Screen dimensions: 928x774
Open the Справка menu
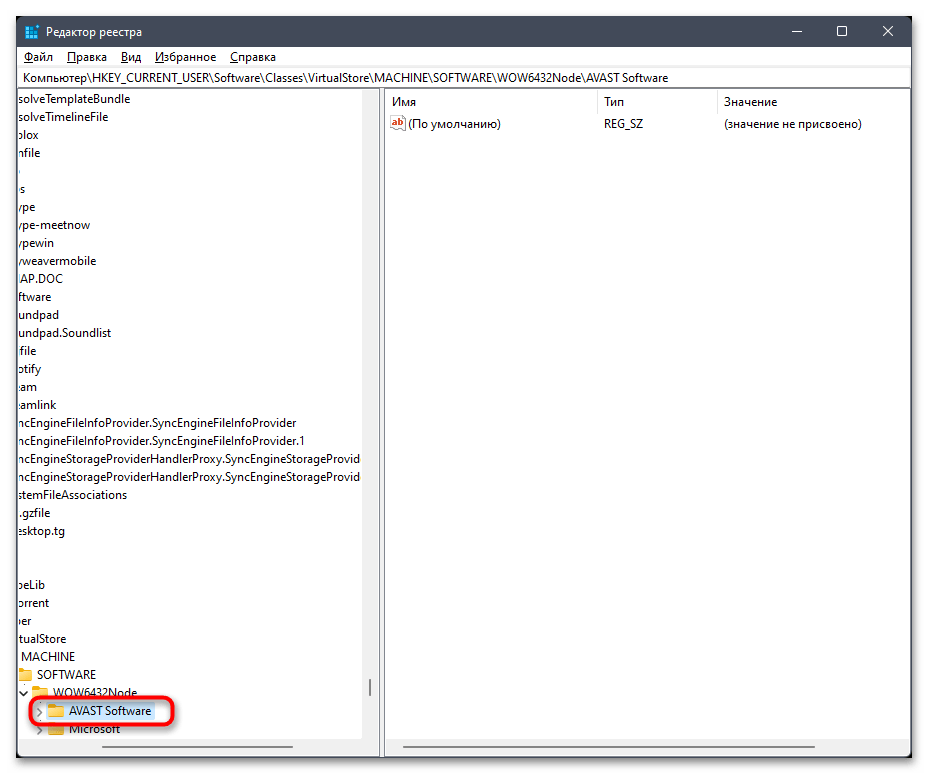(253, 57)
